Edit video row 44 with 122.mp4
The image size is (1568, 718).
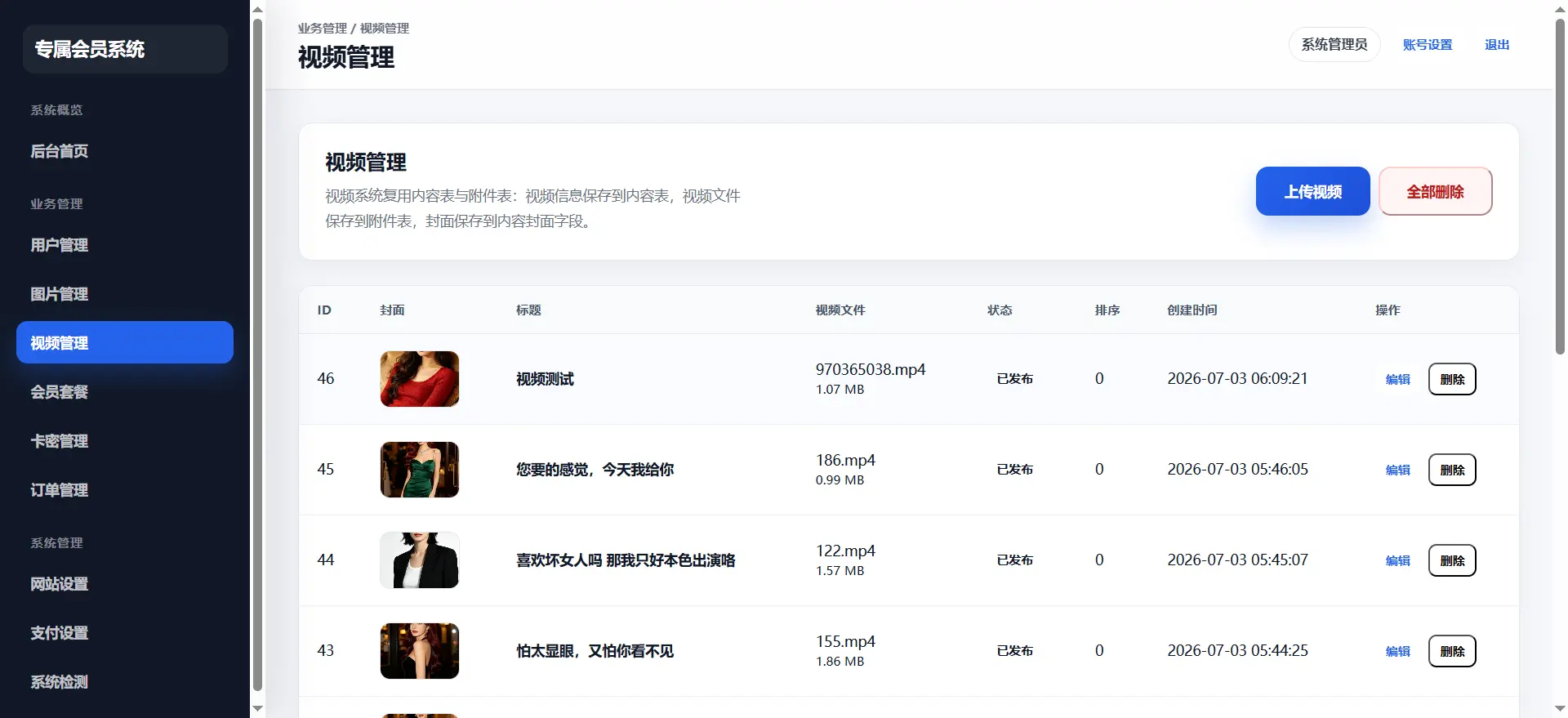(1398, 560)
